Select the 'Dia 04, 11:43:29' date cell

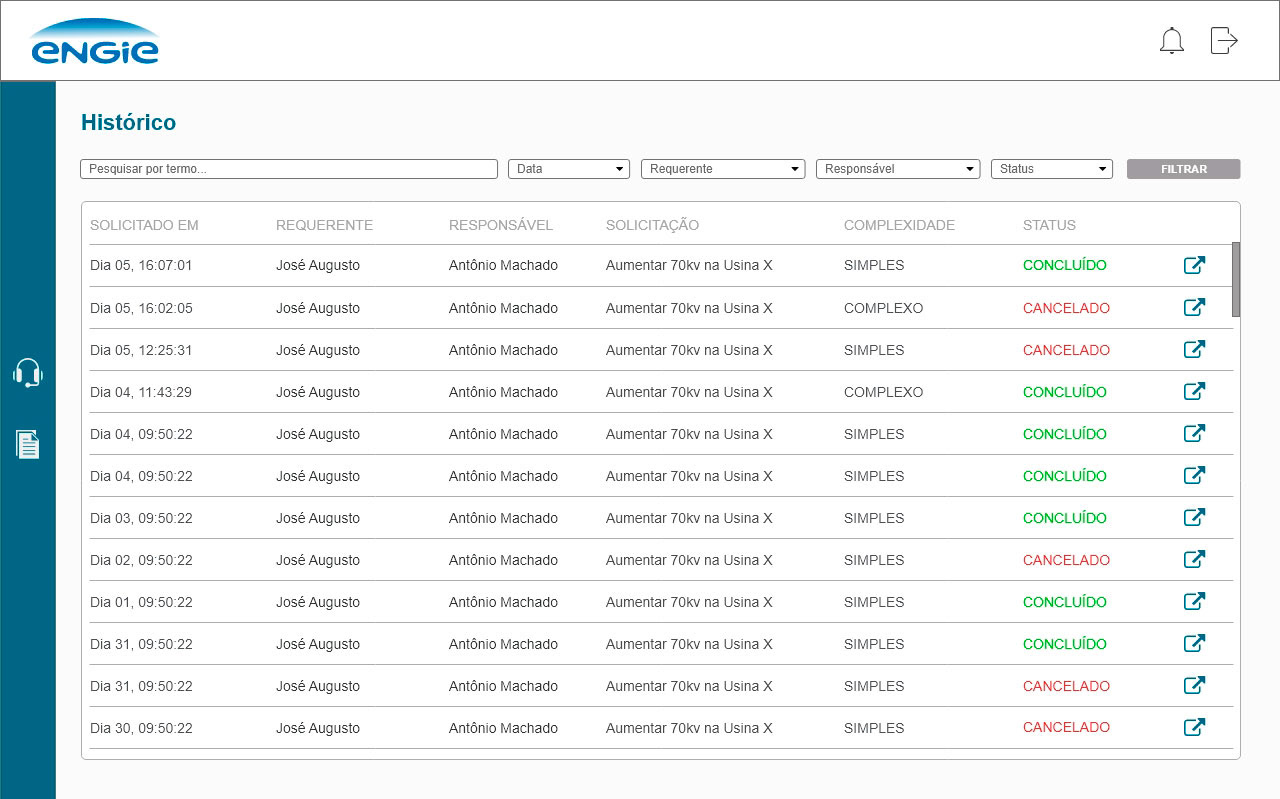coord(141,392)
